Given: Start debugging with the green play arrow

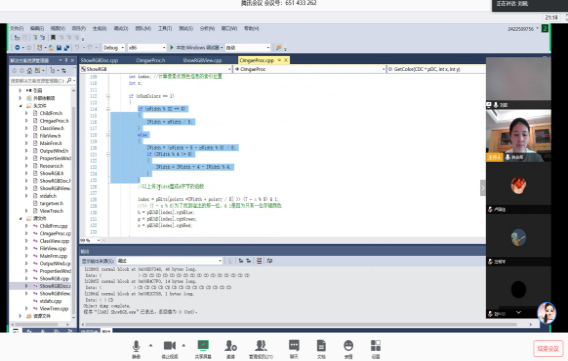Looking at the screenshot, I should (172, 47).
